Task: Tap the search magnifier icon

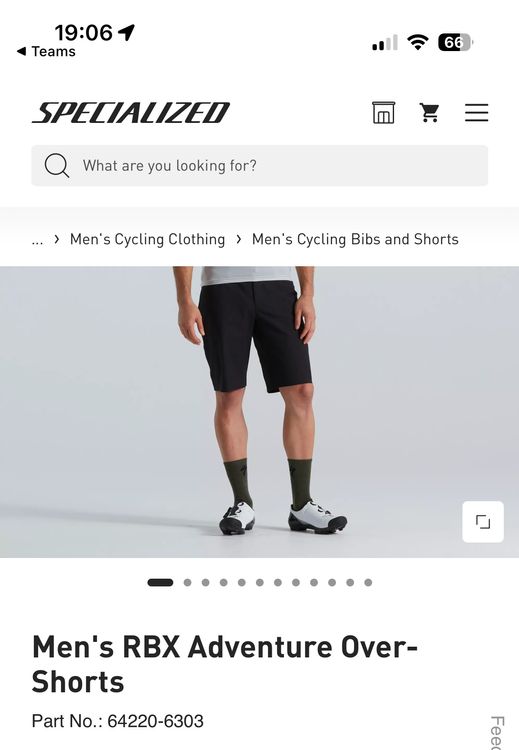Action: tap(56, 165)
